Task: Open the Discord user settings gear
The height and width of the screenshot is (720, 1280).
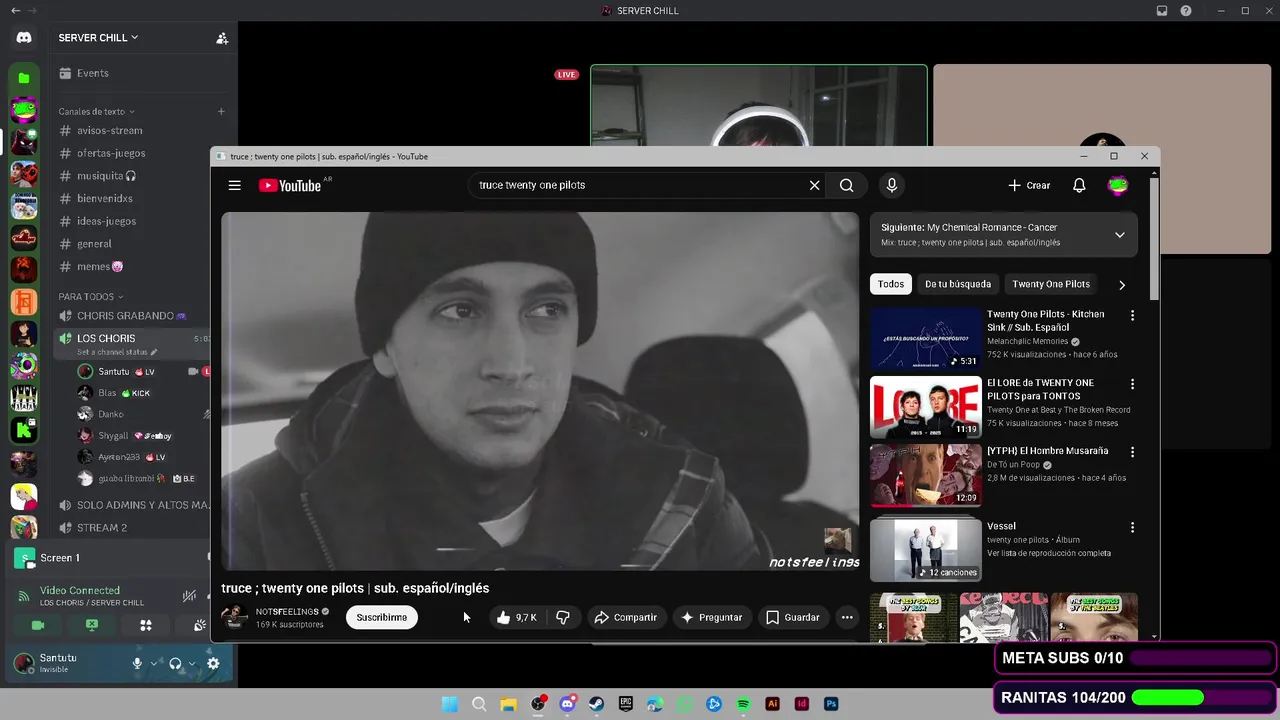Action: 213,663
